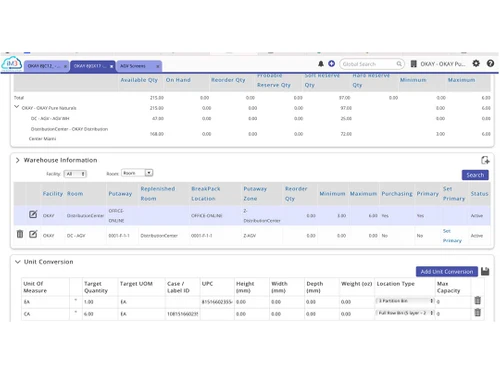Expand the Warehouse Information section
The width and height of the screenshot is (500, 375).
coord(17,160)
